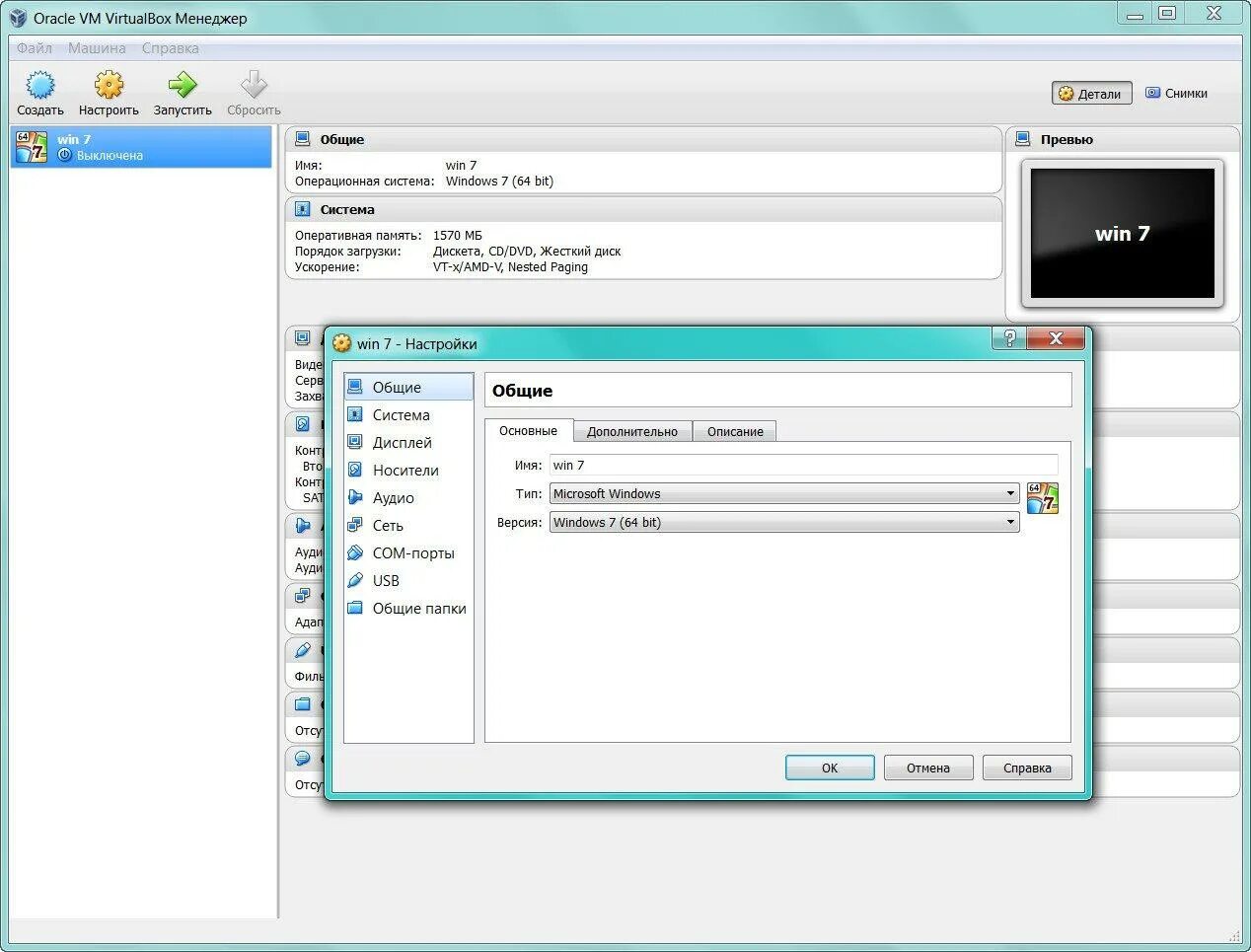Select Общие category in settings dialog
The height and width of the screenshot is (952, 1251).
point(408,387)
